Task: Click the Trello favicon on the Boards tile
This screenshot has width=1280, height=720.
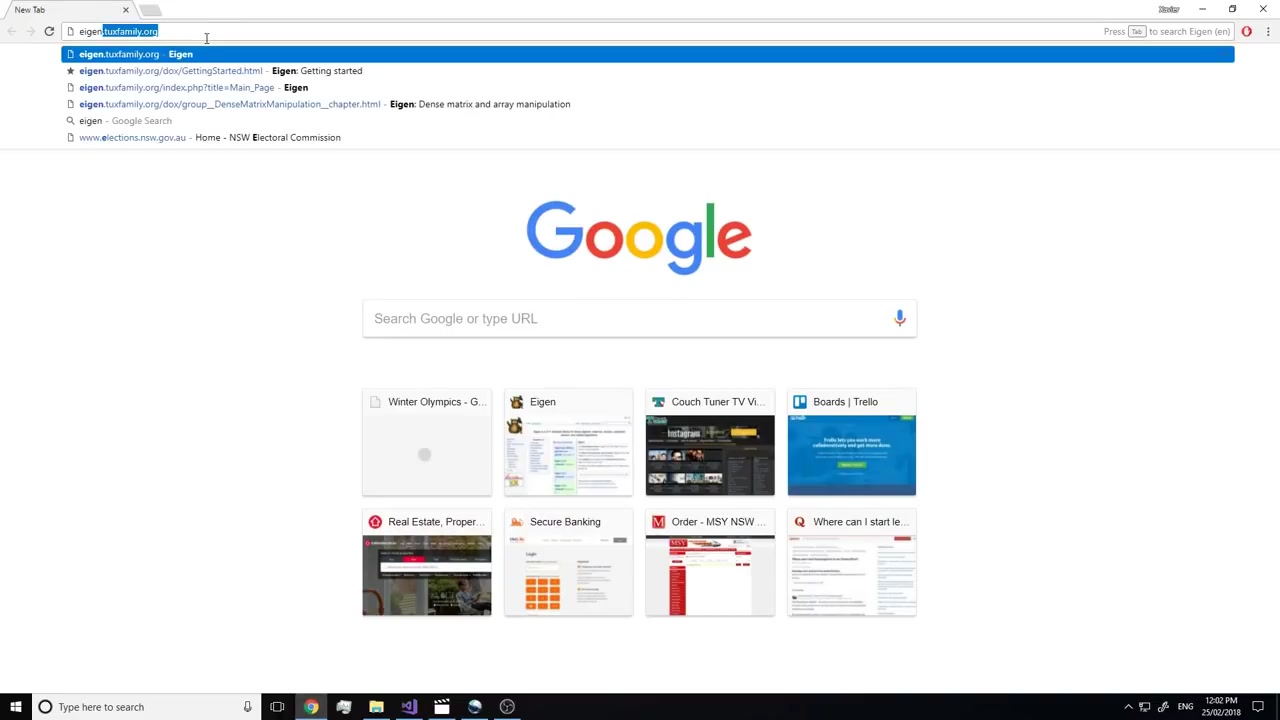Action: tap(800, 402)
